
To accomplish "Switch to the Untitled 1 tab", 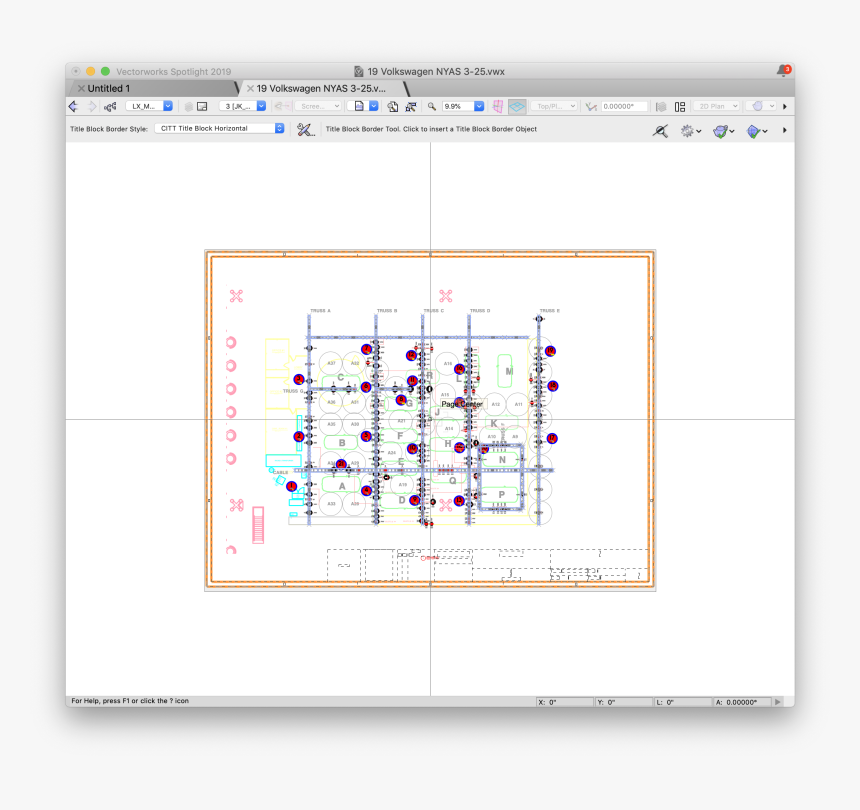I will coord(110,88).
